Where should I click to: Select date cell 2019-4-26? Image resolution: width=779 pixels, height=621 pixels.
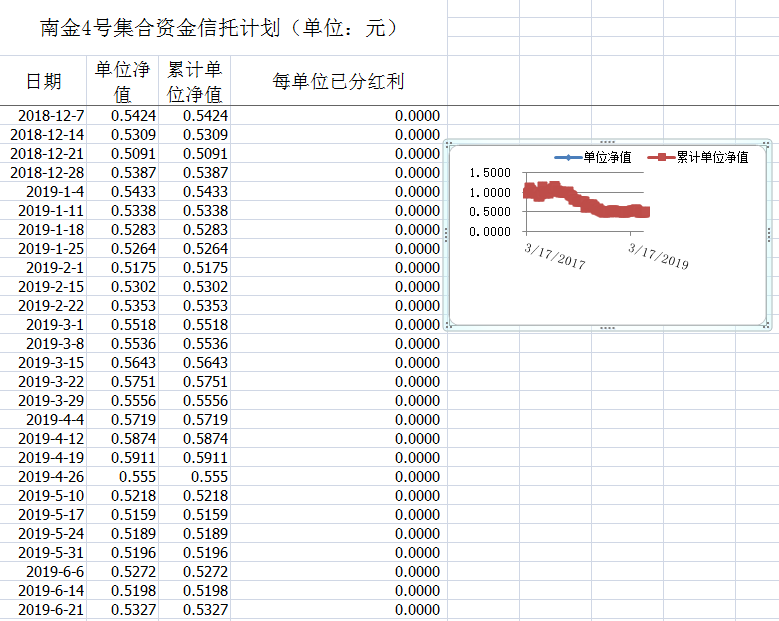(43, 476)
